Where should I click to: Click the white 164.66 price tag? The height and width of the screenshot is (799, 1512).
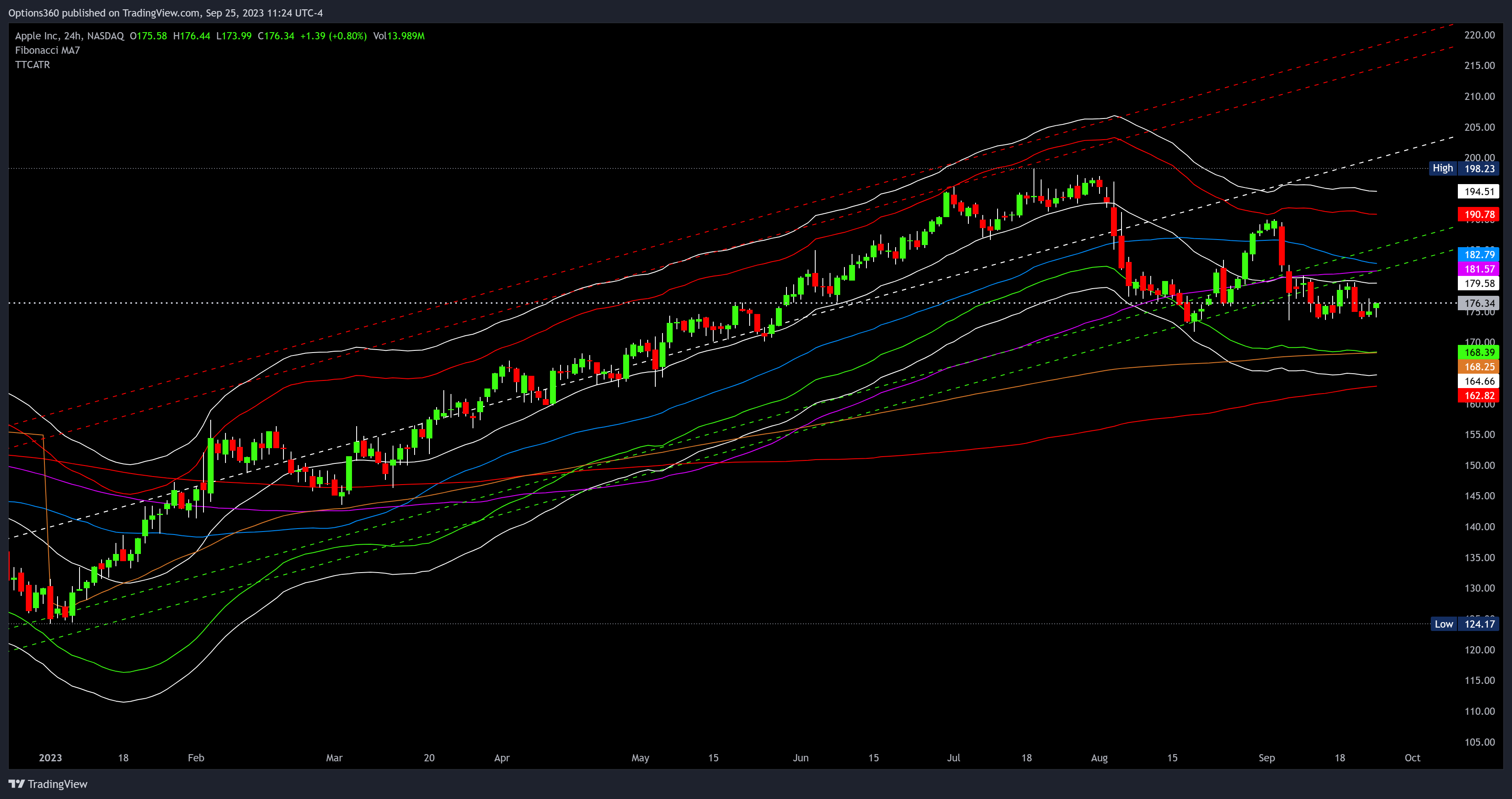click(1479, 381)
